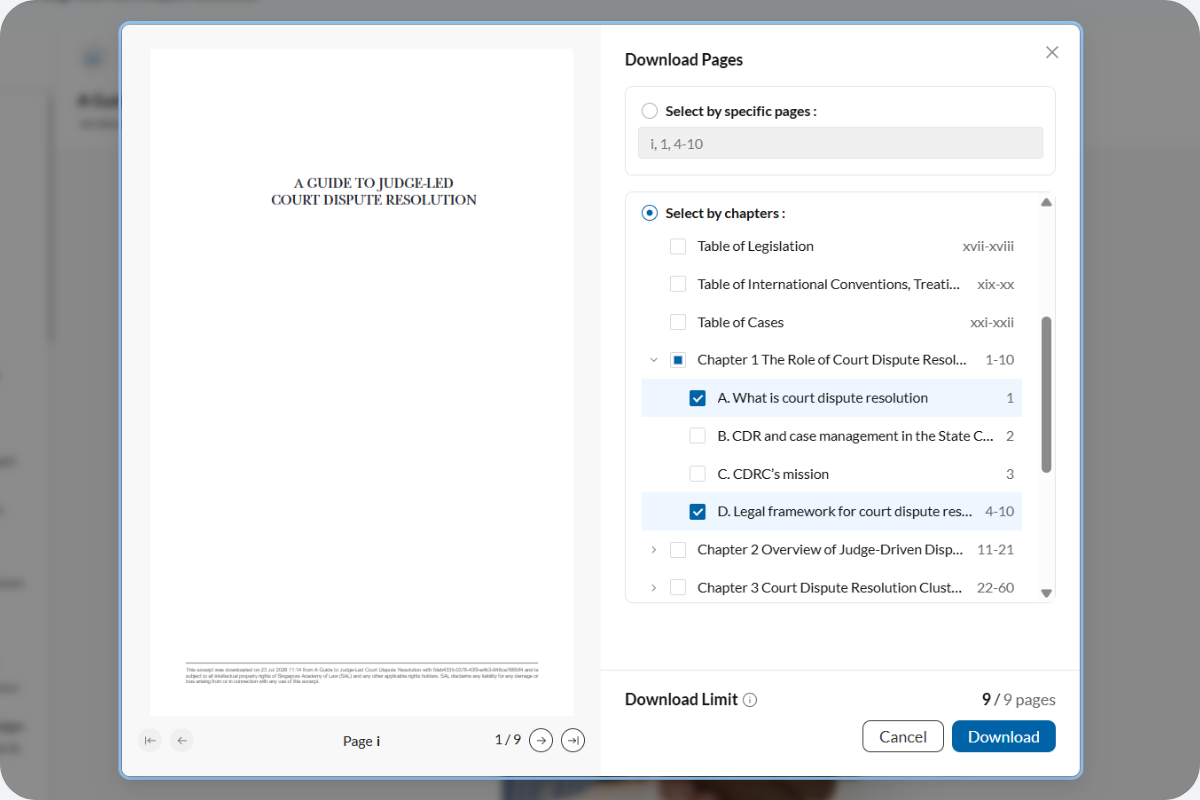Viewport: 1200px width, 800px height.
Task: Select the 'Select by chapters' radio
Action: tap(650, 213)
